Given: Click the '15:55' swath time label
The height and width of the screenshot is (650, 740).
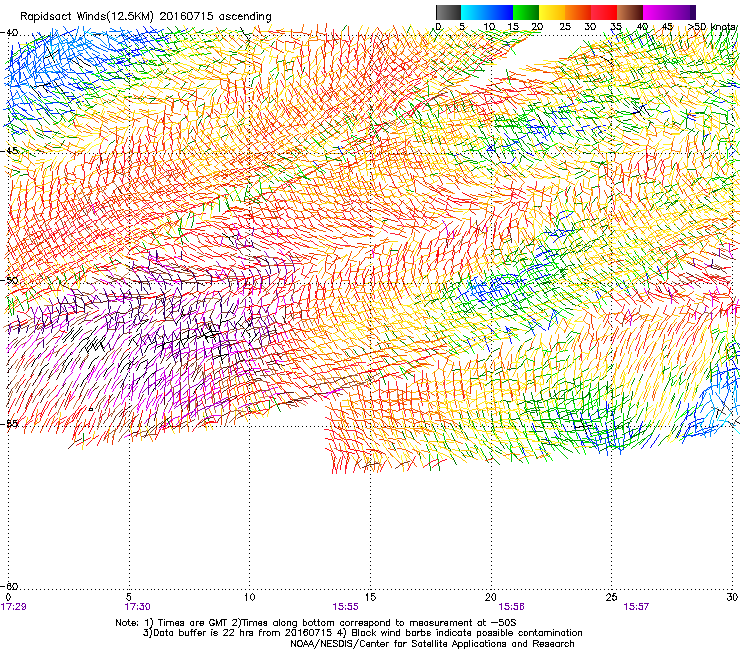Looking at the screenshot, I should coord(345,607).
